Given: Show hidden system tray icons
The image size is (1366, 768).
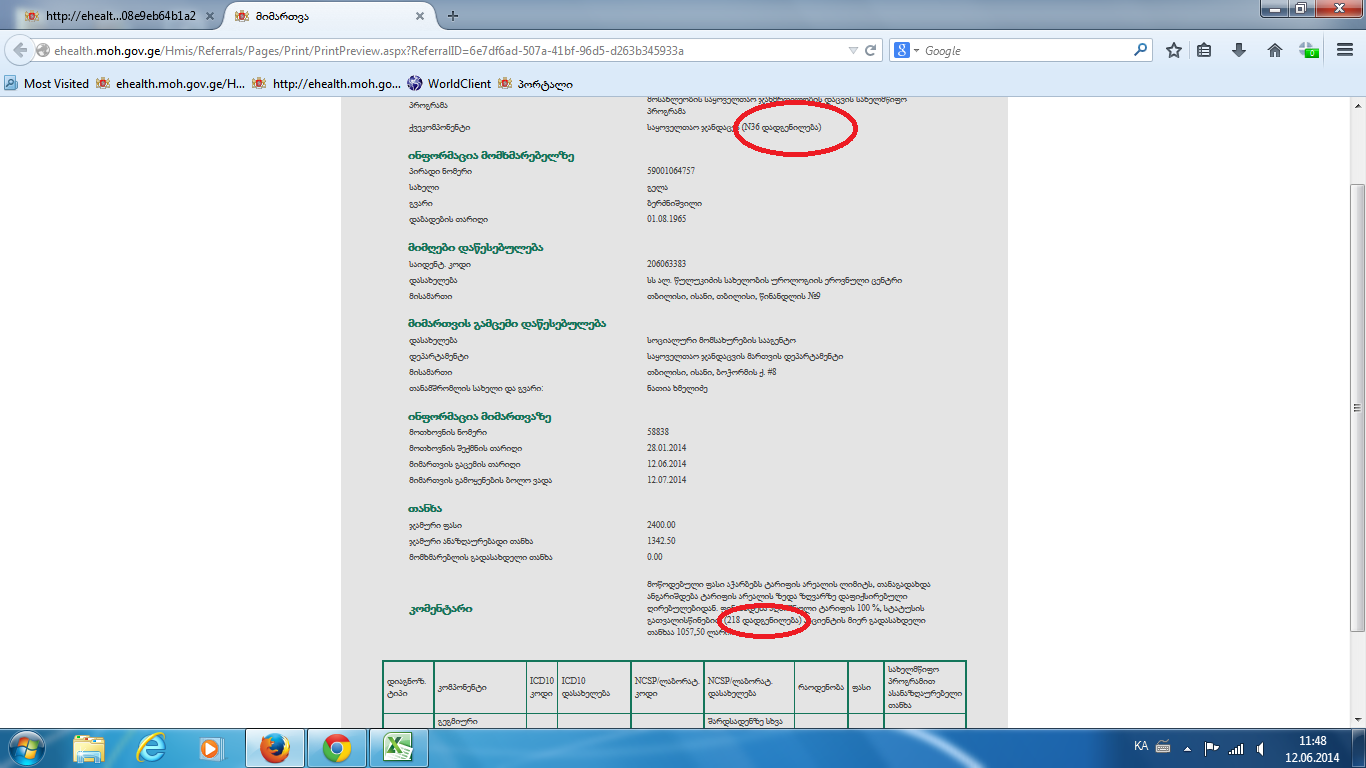Looking at the screenshot, I should coord(1185,747).
